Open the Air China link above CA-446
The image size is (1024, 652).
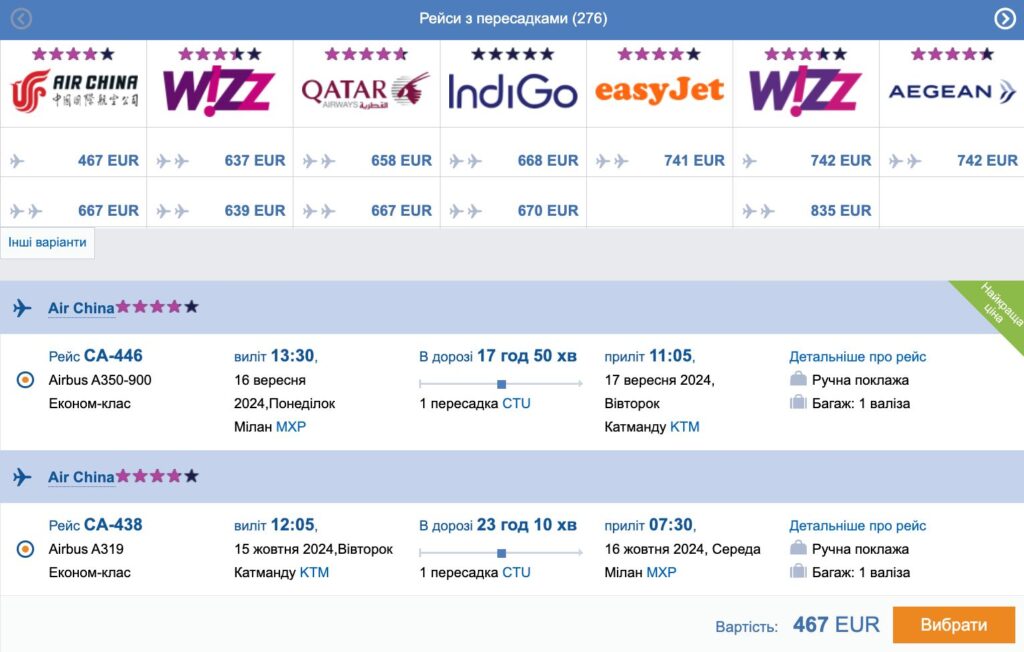(81, 308)
